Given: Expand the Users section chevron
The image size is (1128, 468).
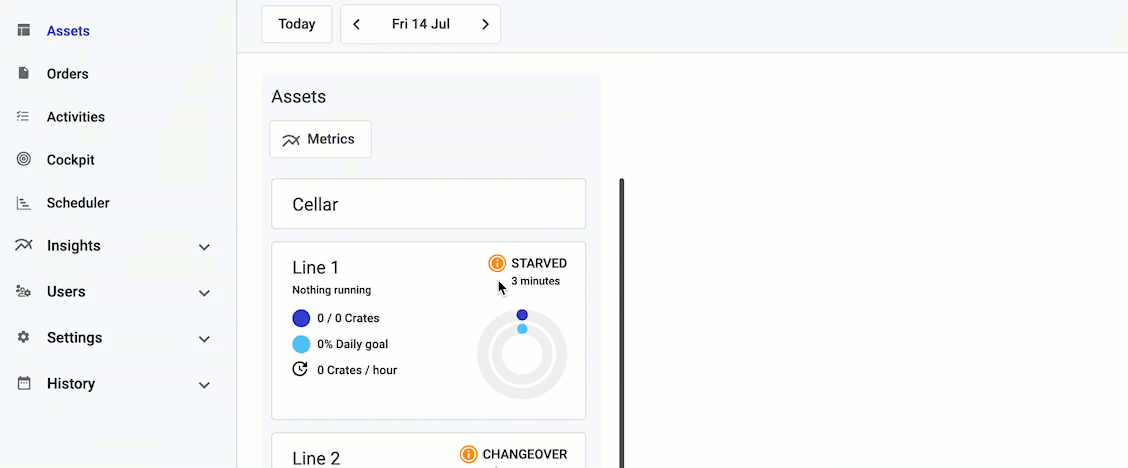Looking at the screenshot, I should click(204, 293).
